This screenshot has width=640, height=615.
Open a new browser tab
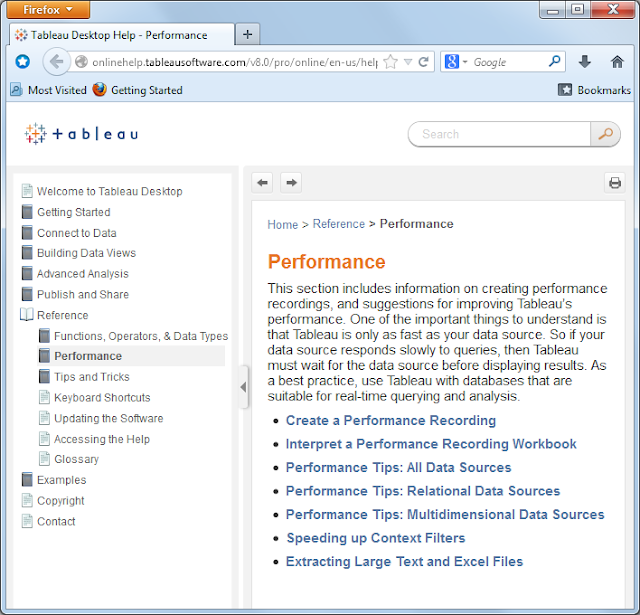[x=247, y=34]
